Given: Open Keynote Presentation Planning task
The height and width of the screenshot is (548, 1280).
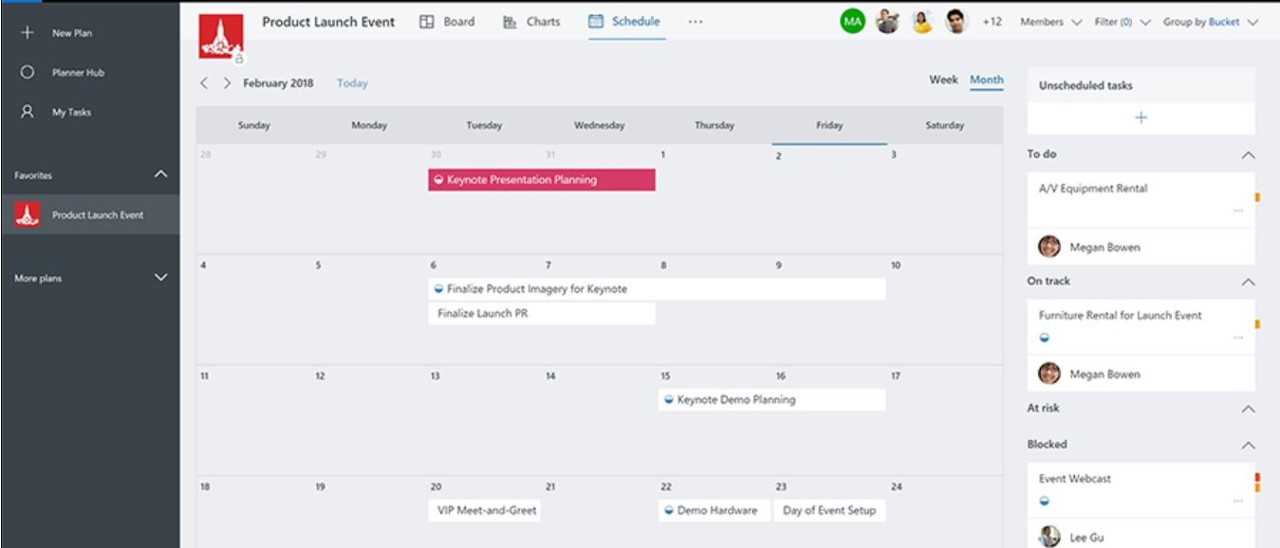Looking at the screenshot, I should pyautogui.click(x=542, y=180).
